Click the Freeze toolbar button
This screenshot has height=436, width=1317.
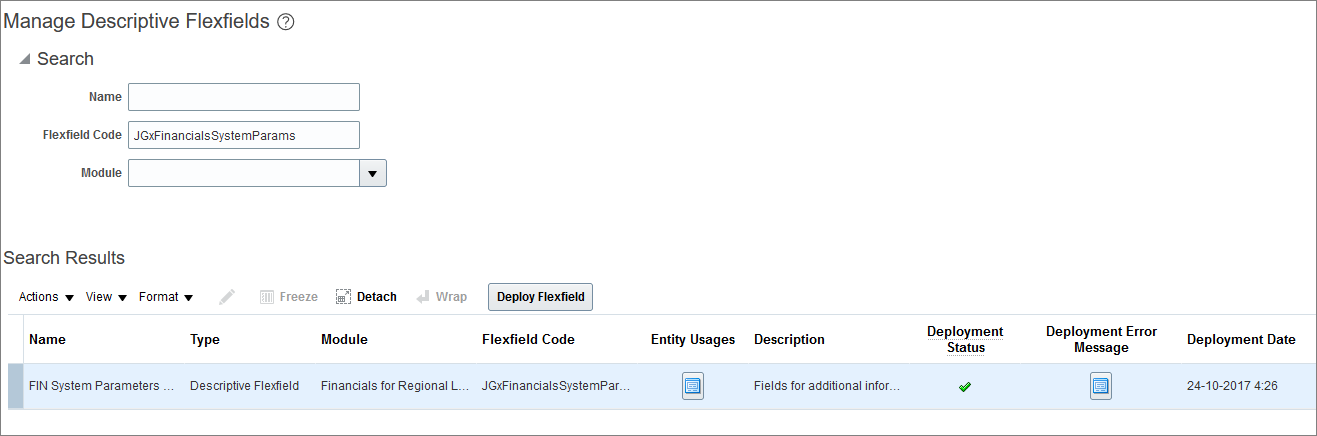pos(289,297)
